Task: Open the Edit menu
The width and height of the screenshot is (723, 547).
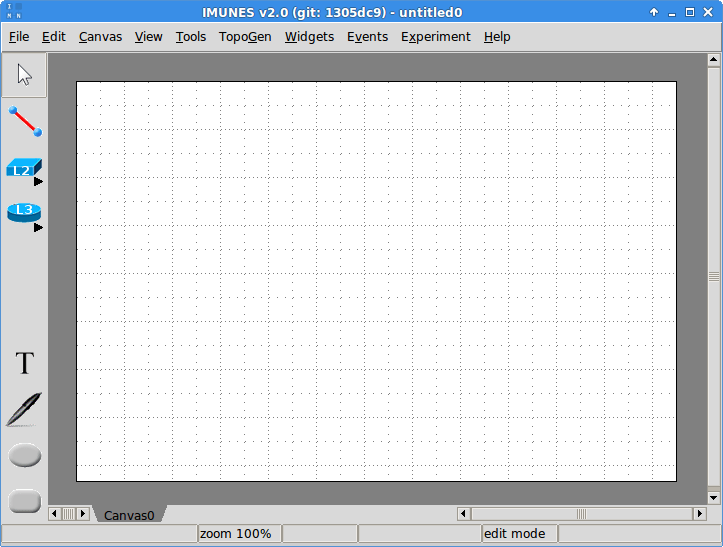Action: (x=53, y=37)
